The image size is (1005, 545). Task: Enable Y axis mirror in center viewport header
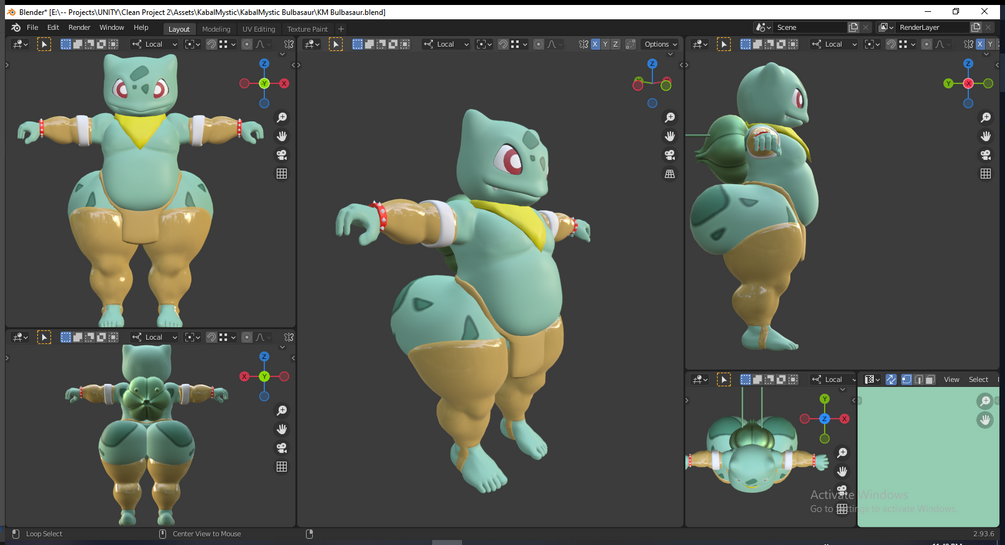[605, 44]
